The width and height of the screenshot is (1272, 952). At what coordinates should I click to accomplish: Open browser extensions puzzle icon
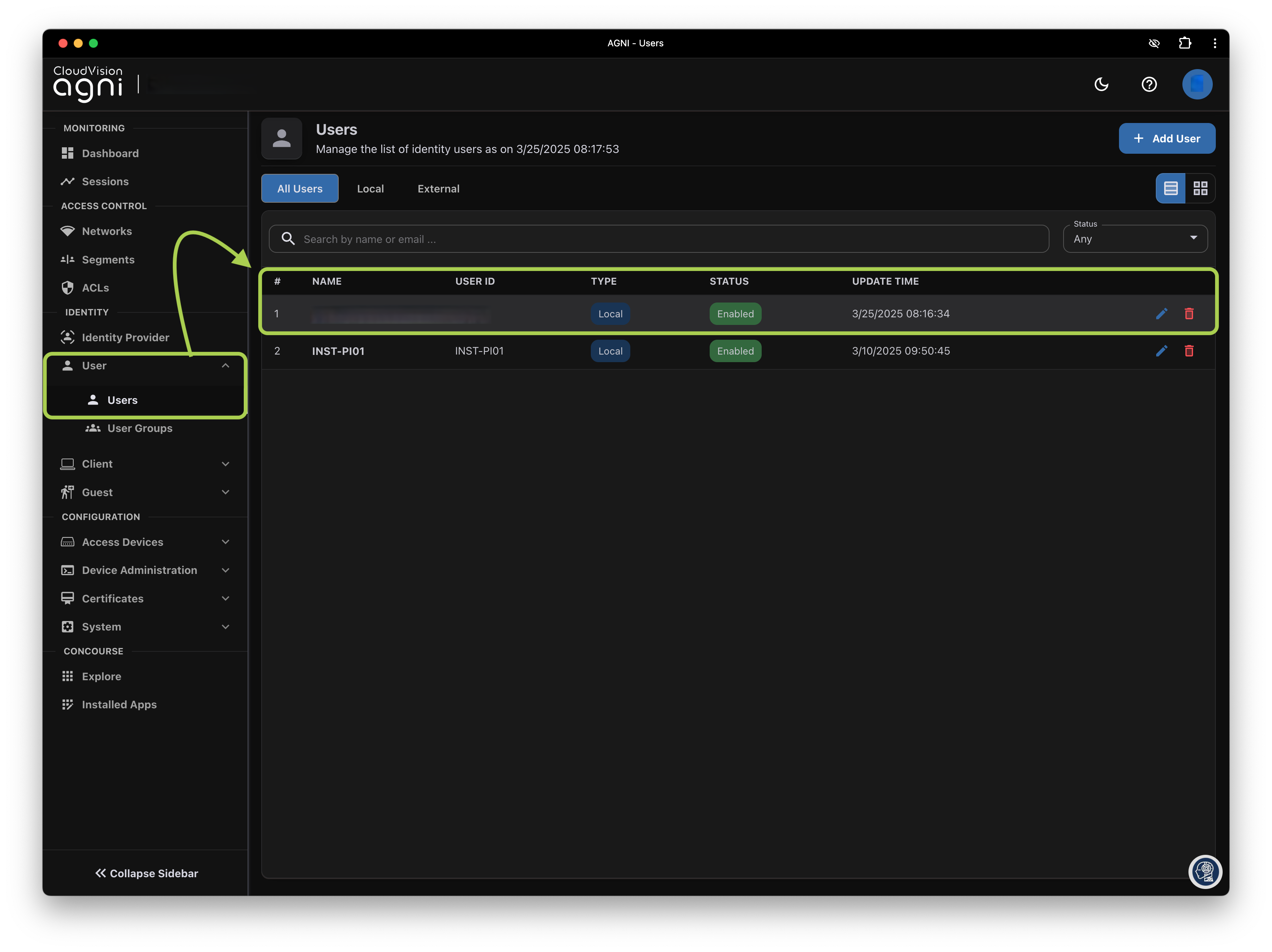pos(1185,43)
